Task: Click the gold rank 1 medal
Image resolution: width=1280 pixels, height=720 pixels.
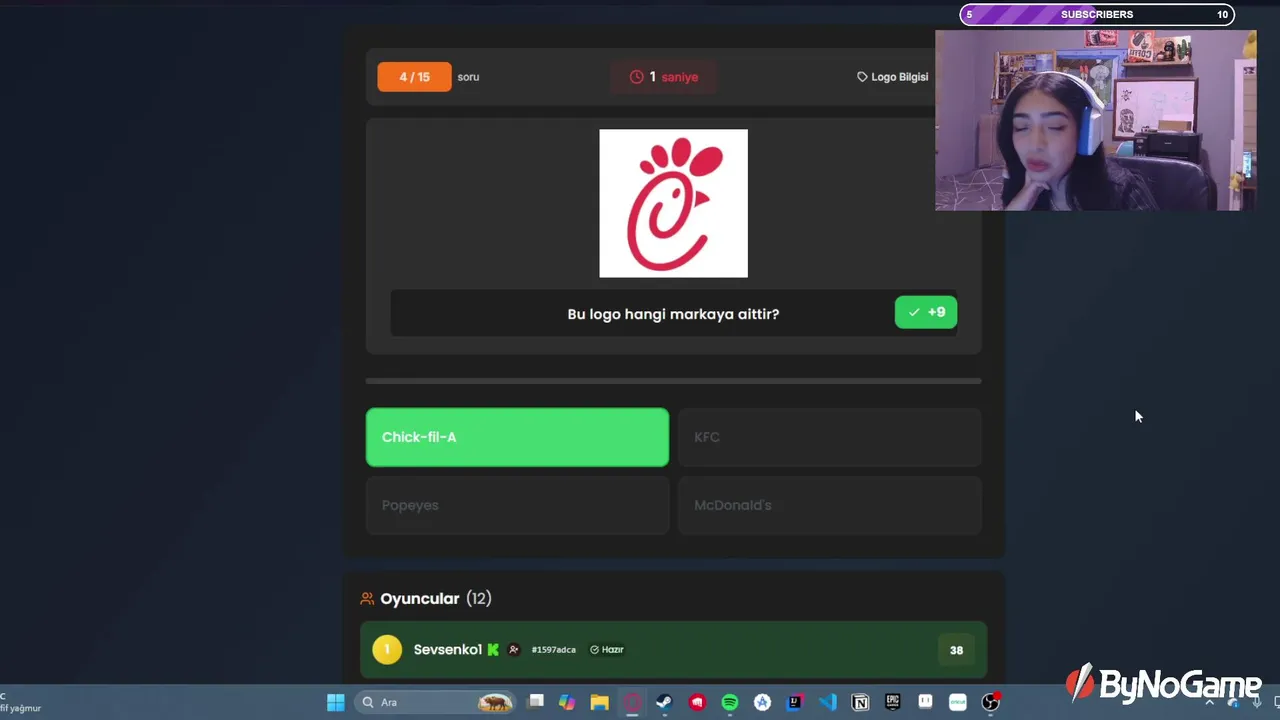Action: tap(387, 650)
